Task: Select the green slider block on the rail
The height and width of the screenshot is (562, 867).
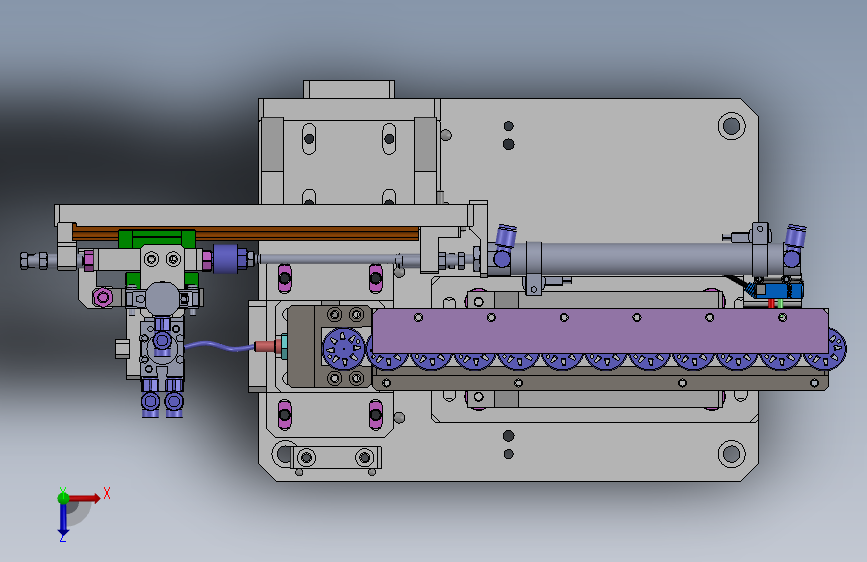Action: point(157,238)
